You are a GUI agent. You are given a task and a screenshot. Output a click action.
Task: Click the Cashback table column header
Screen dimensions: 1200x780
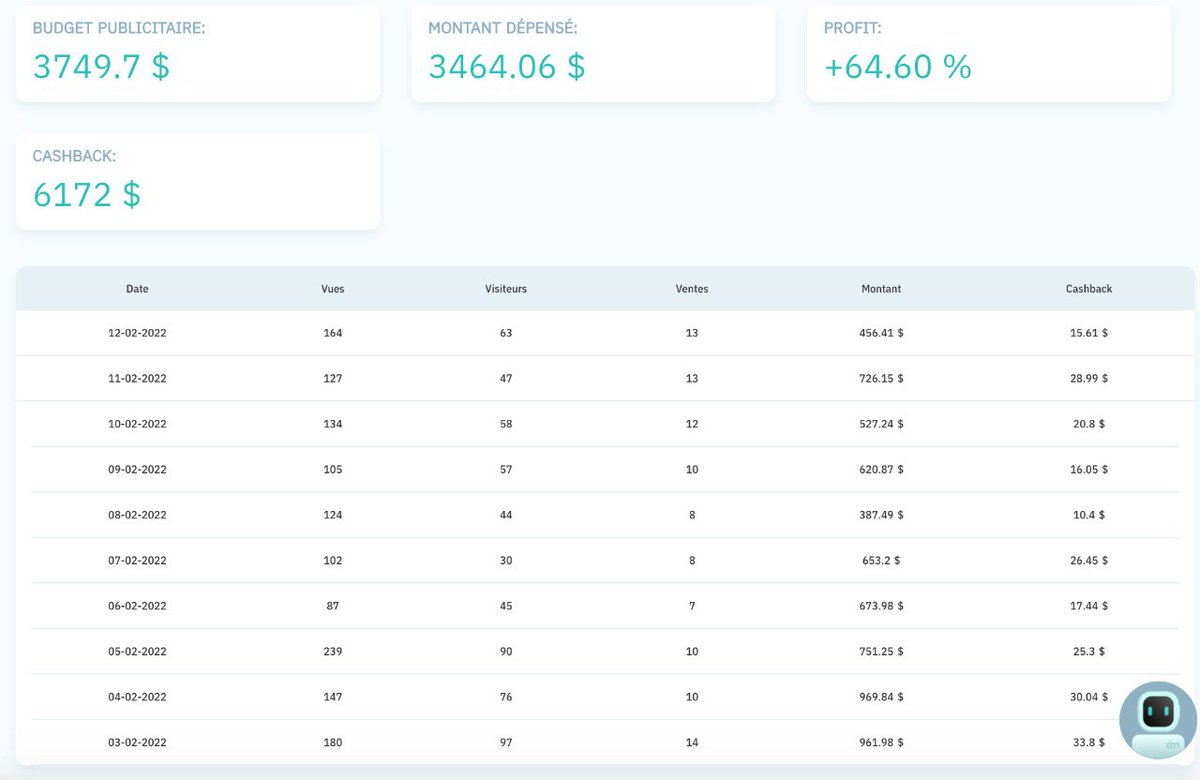point(1089,289)
